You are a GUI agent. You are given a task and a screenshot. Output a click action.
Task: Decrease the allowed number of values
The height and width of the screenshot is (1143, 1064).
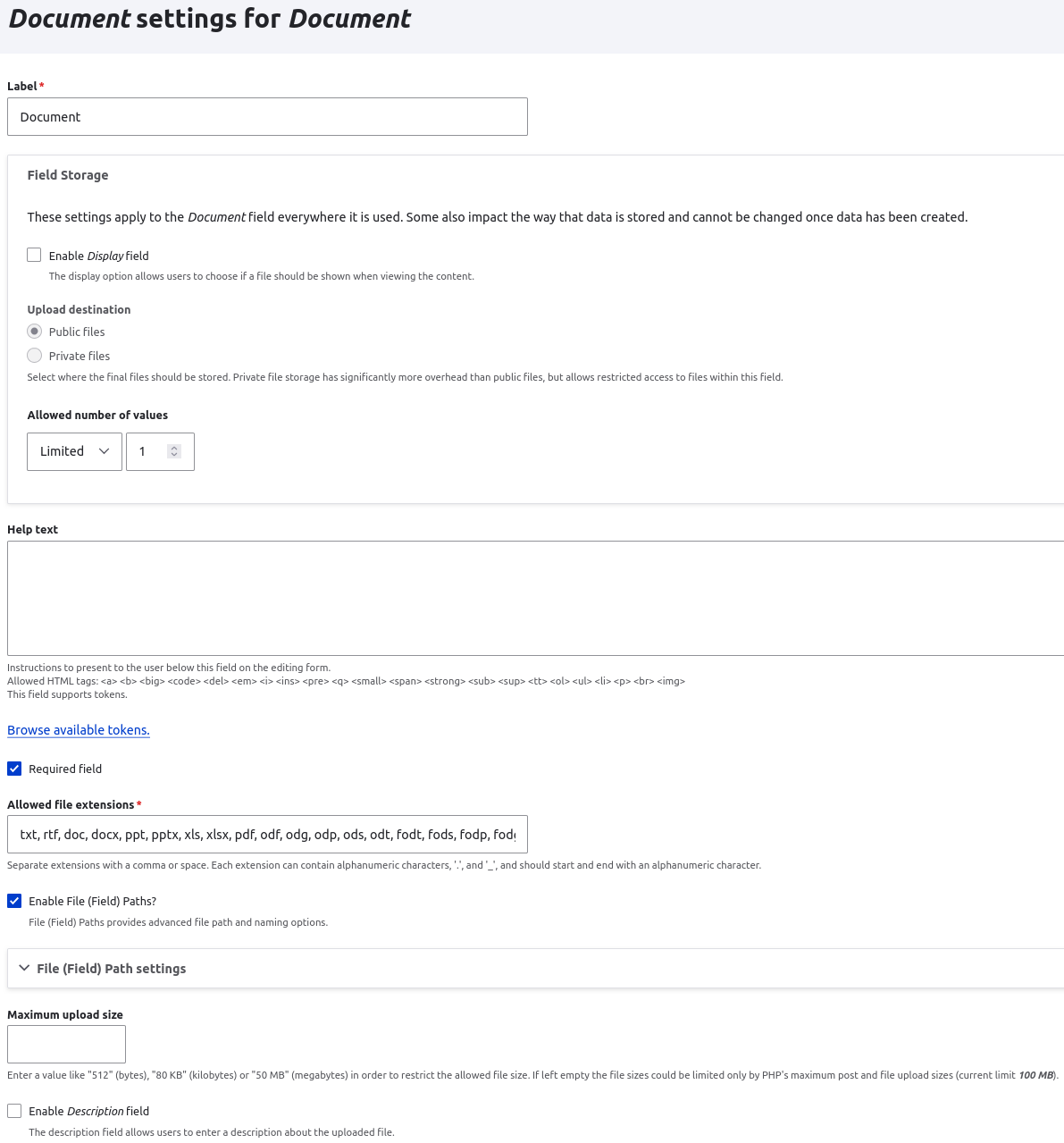pos(174,455)
